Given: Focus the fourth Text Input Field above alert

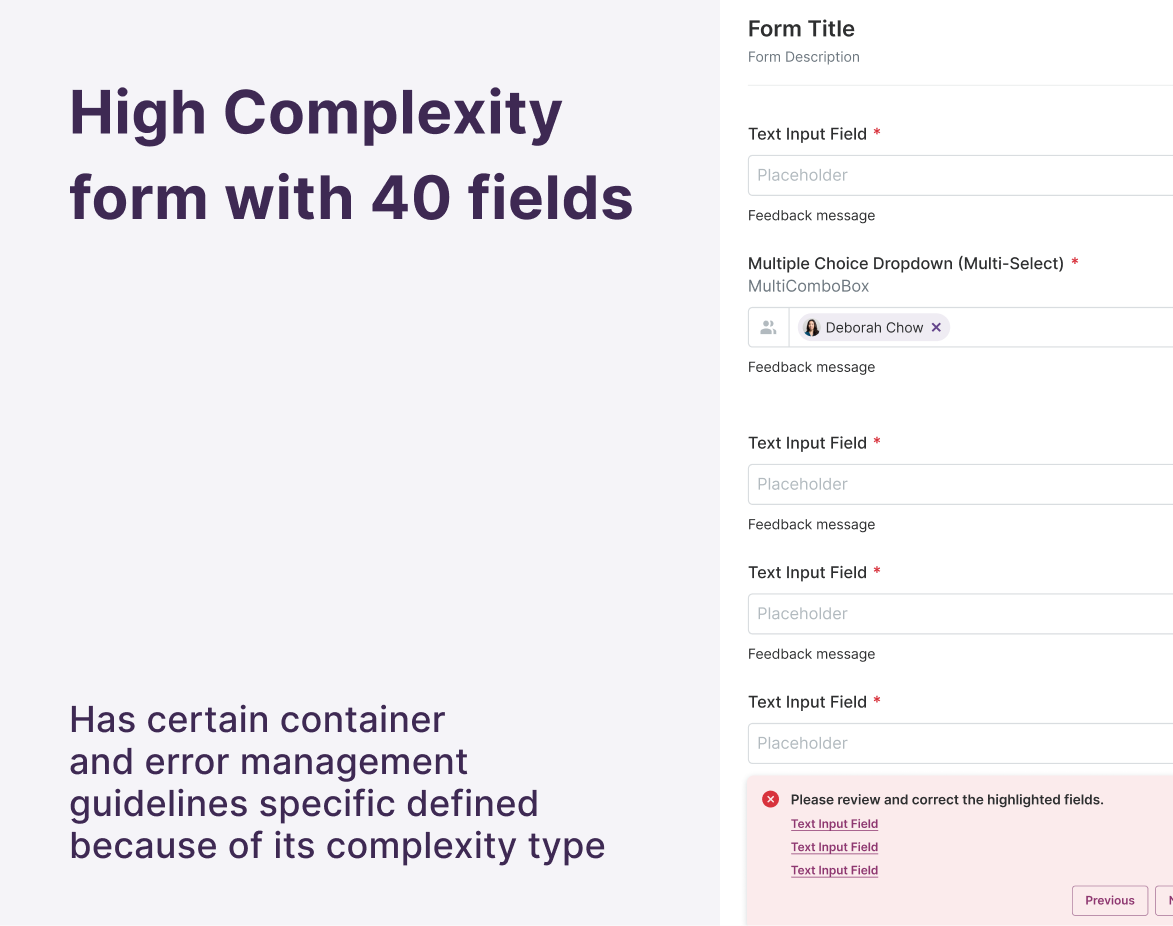Looking at the screenshot, I should point(961,743).
